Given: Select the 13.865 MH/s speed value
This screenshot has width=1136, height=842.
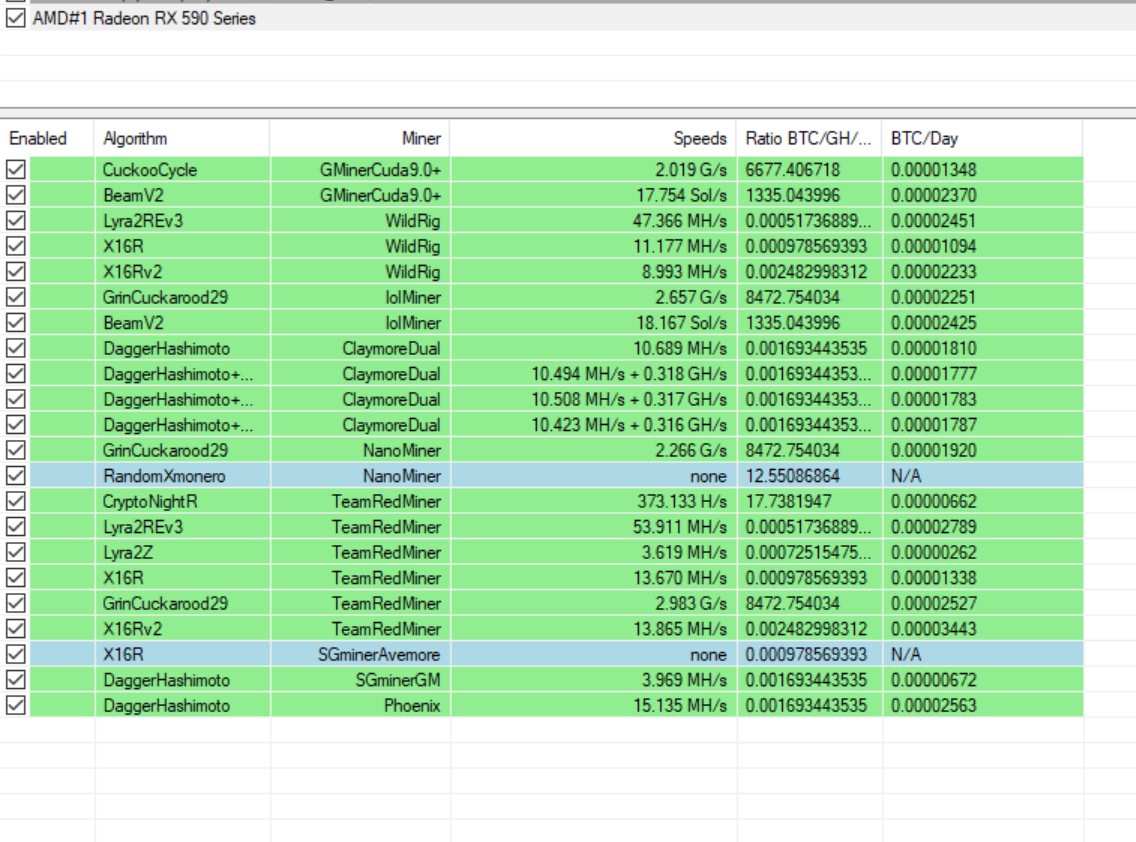Looking at the screenshot, I should click(x=680, y=629).
